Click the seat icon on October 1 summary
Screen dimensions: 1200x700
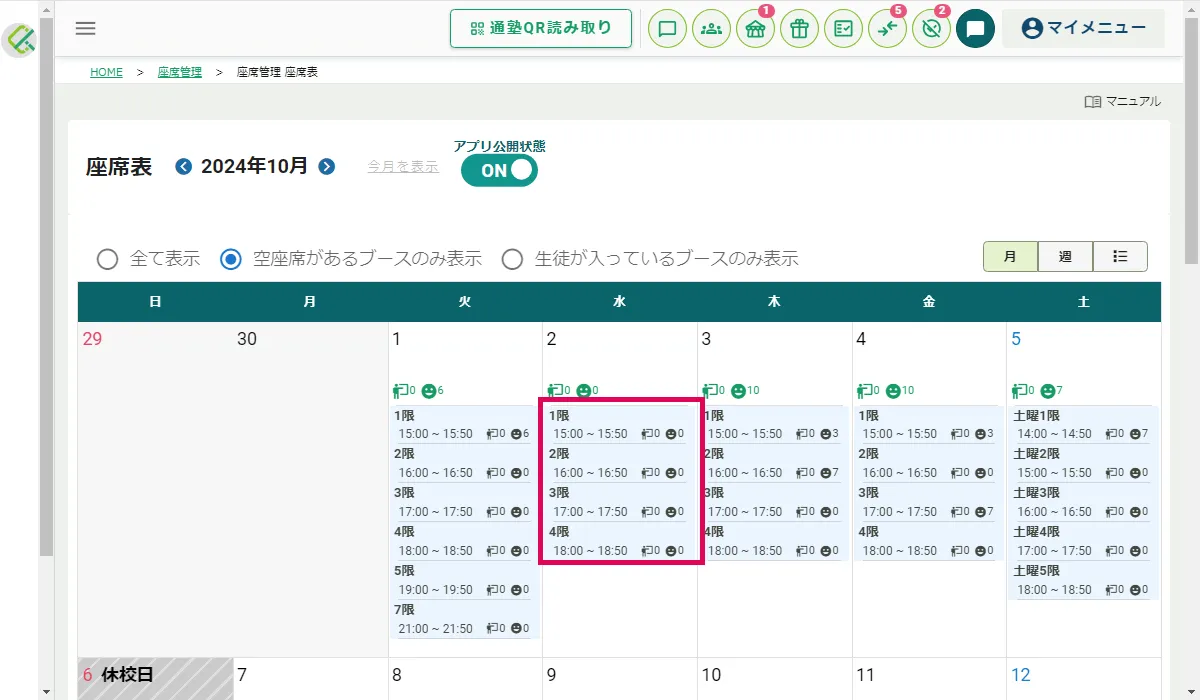(401, 391)
